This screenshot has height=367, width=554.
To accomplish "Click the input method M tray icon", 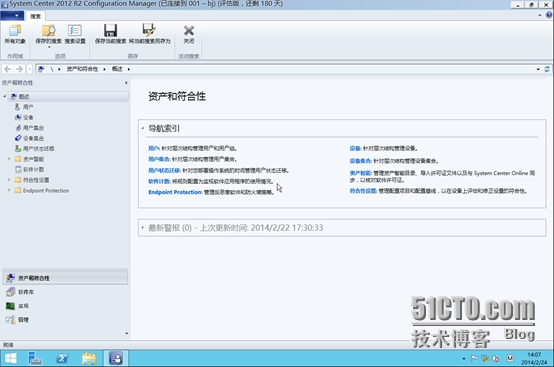I will point(509,358).
